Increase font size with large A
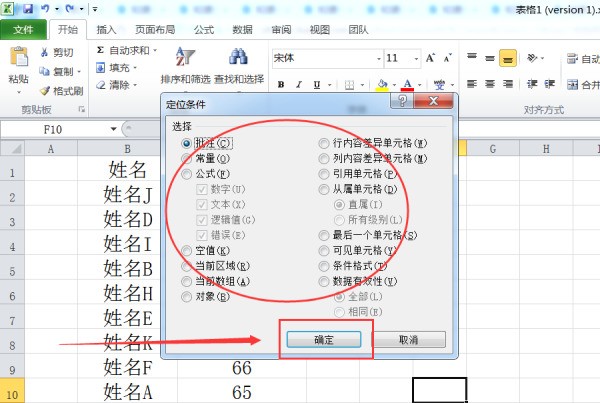Viewport: 600px width, 403px height. point(430,58)
